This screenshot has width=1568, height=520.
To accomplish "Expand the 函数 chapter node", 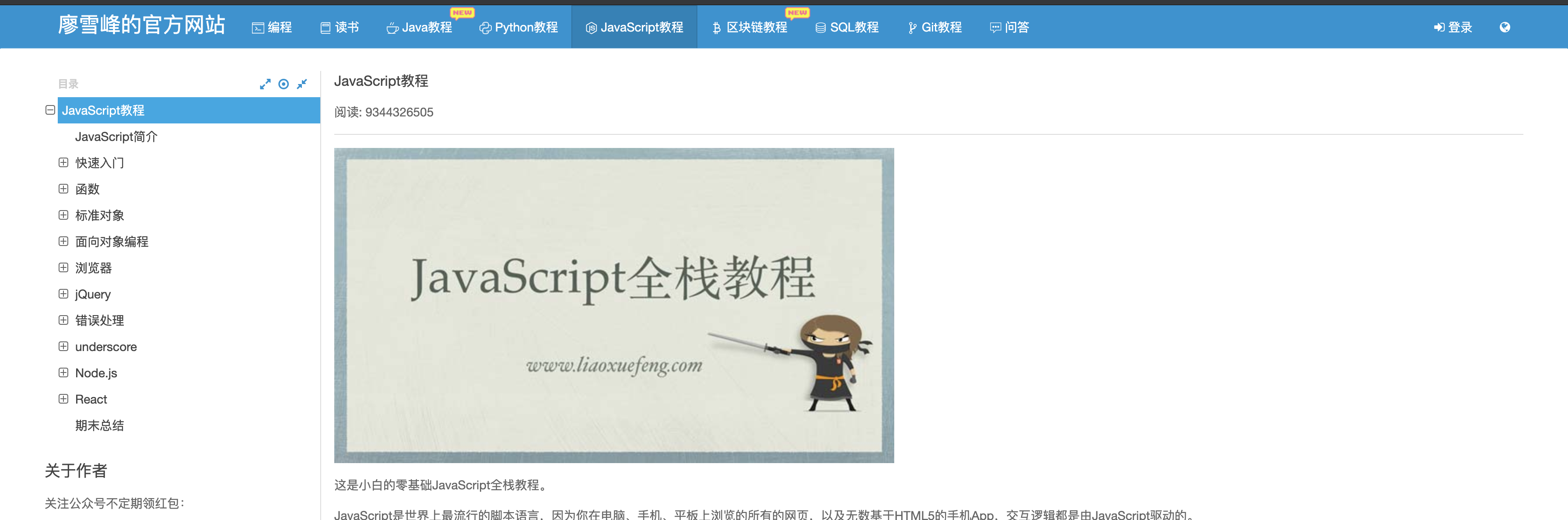I will click(x=63, y=189).
